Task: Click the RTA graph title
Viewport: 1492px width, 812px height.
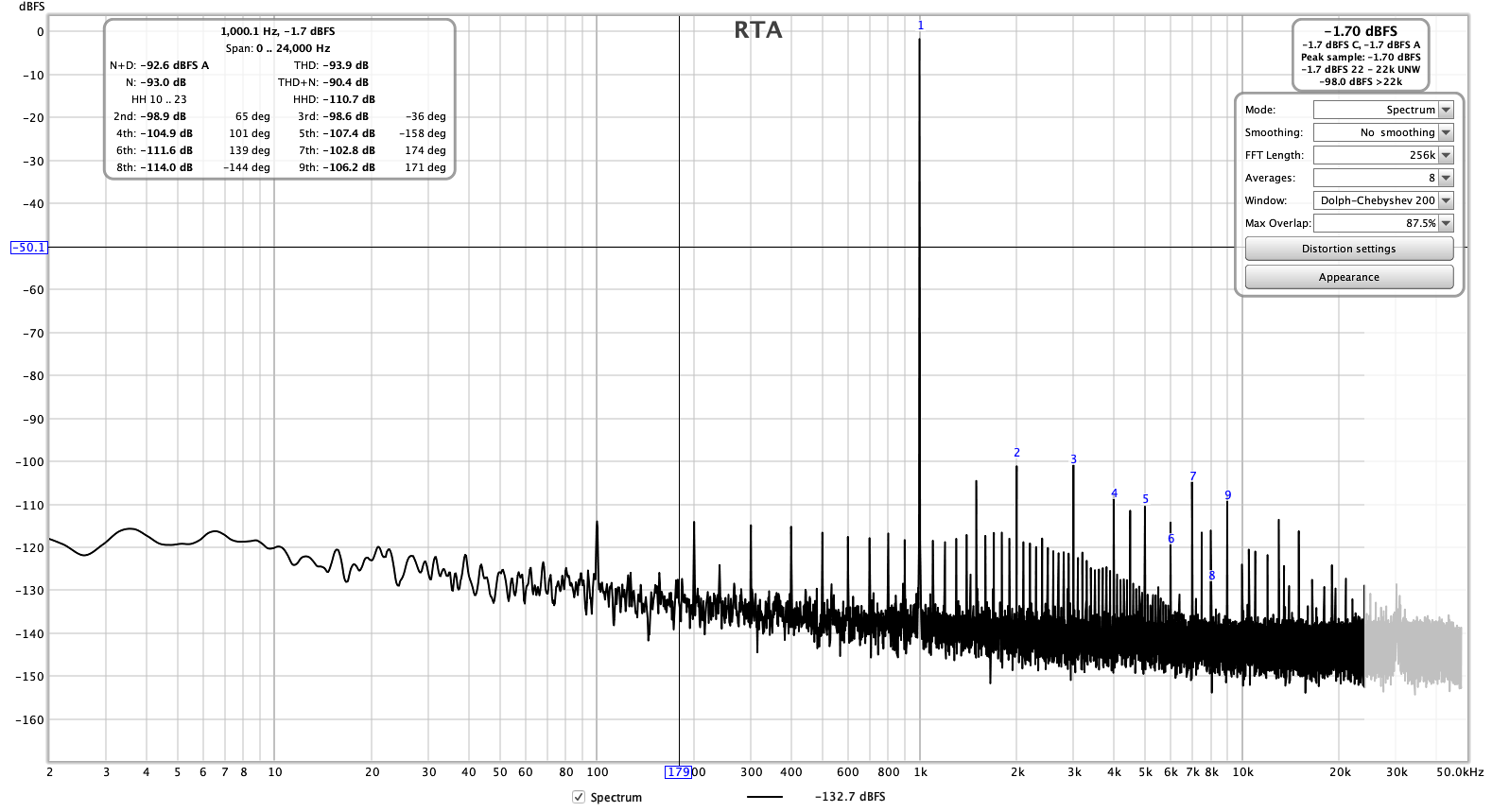Action: [758, 30]
